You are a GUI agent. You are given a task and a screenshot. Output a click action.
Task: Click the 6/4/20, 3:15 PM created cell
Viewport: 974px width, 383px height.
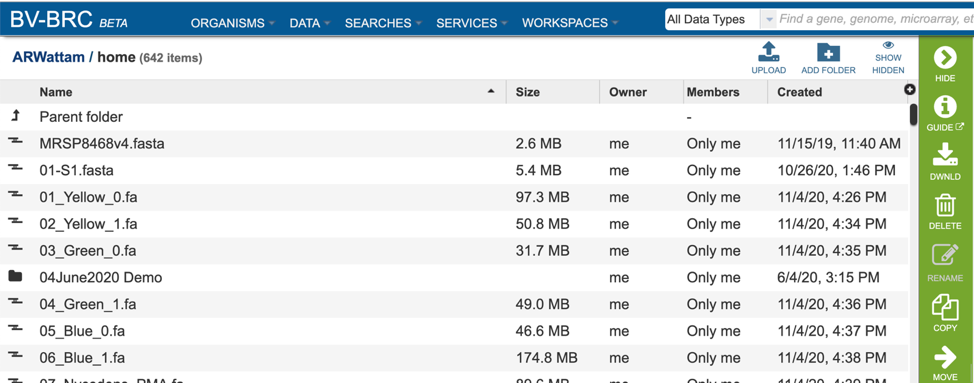click(x=828, y=277)
